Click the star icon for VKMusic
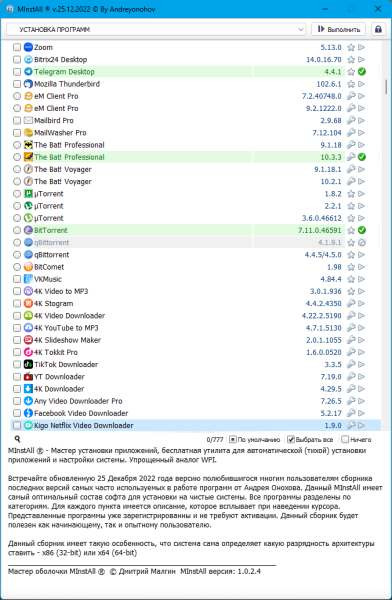 click(351, 279)
